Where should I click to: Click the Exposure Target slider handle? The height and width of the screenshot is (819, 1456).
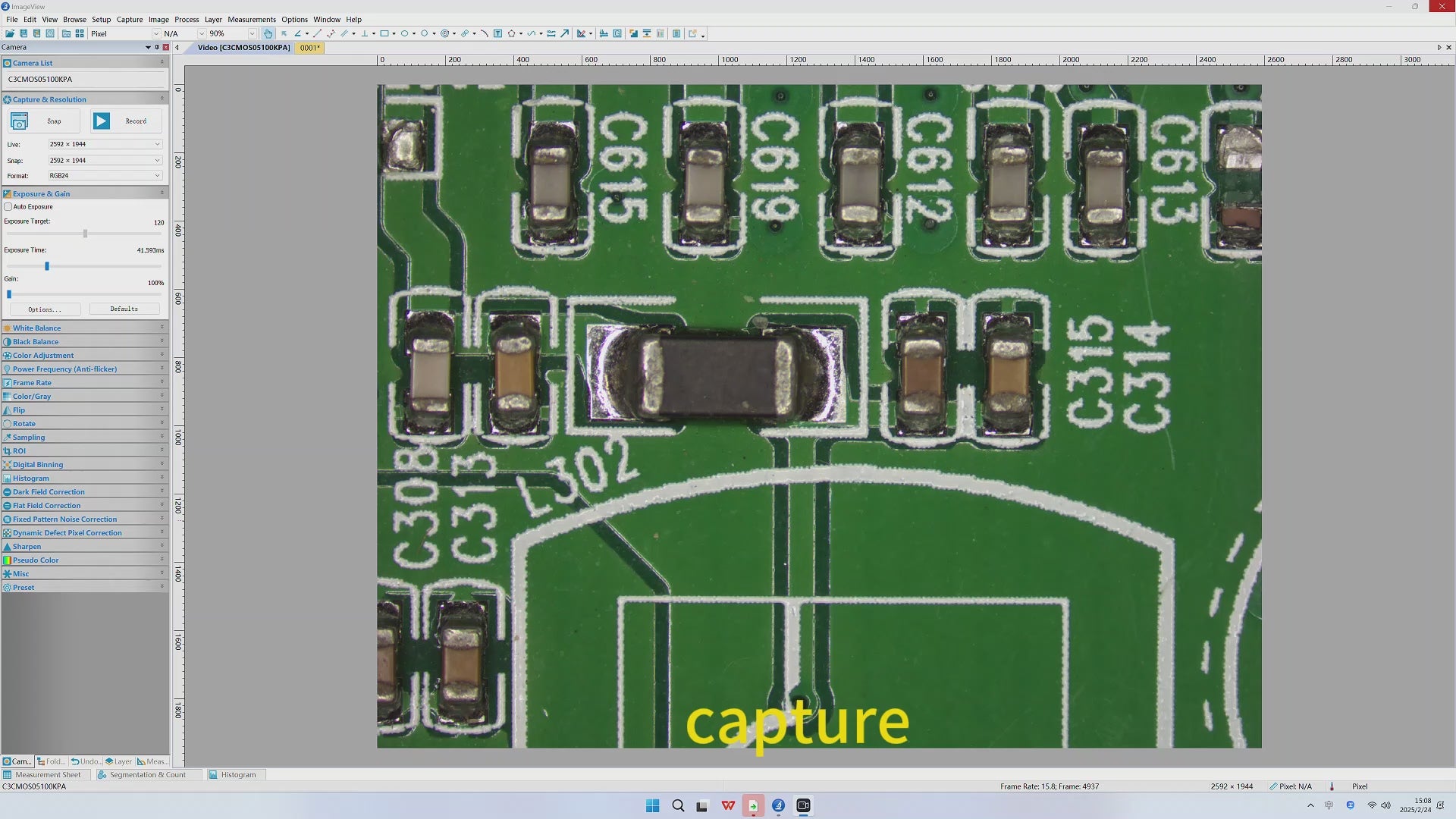pos(85,234)
